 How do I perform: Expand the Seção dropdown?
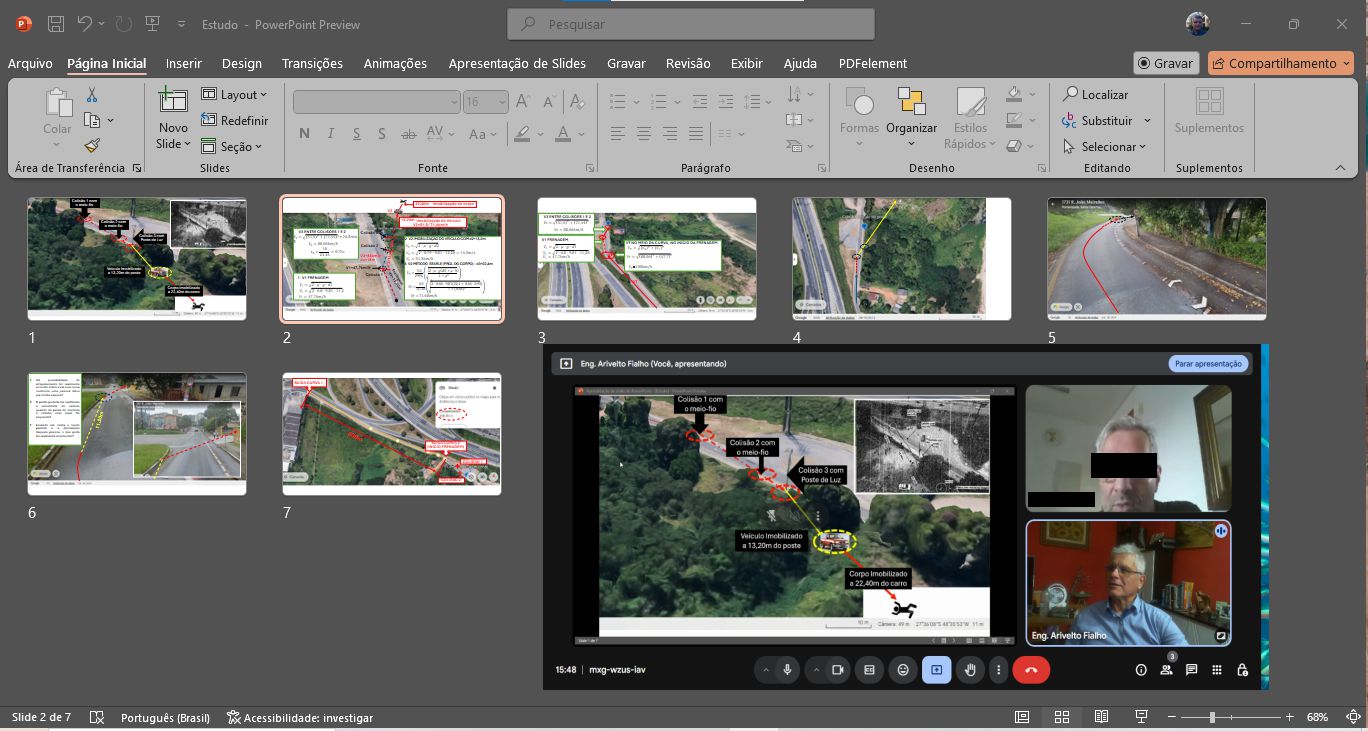point(232,147)
